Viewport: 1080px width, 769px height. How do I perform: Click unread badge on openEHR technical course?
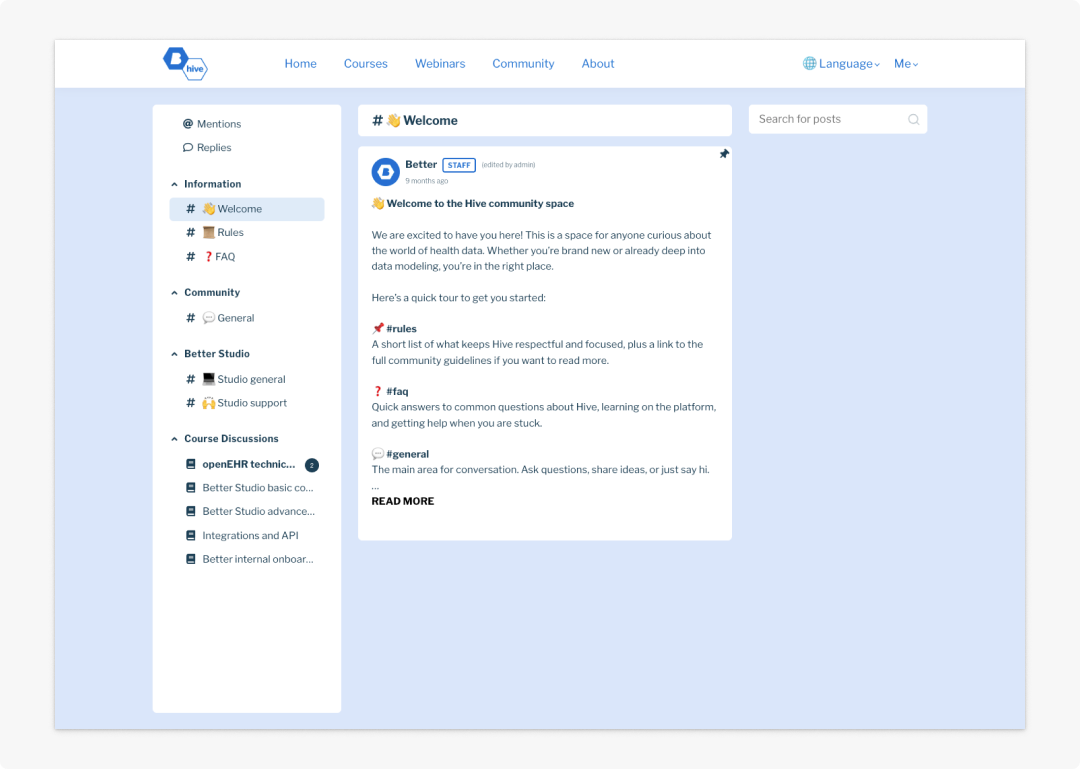(312, 465)
